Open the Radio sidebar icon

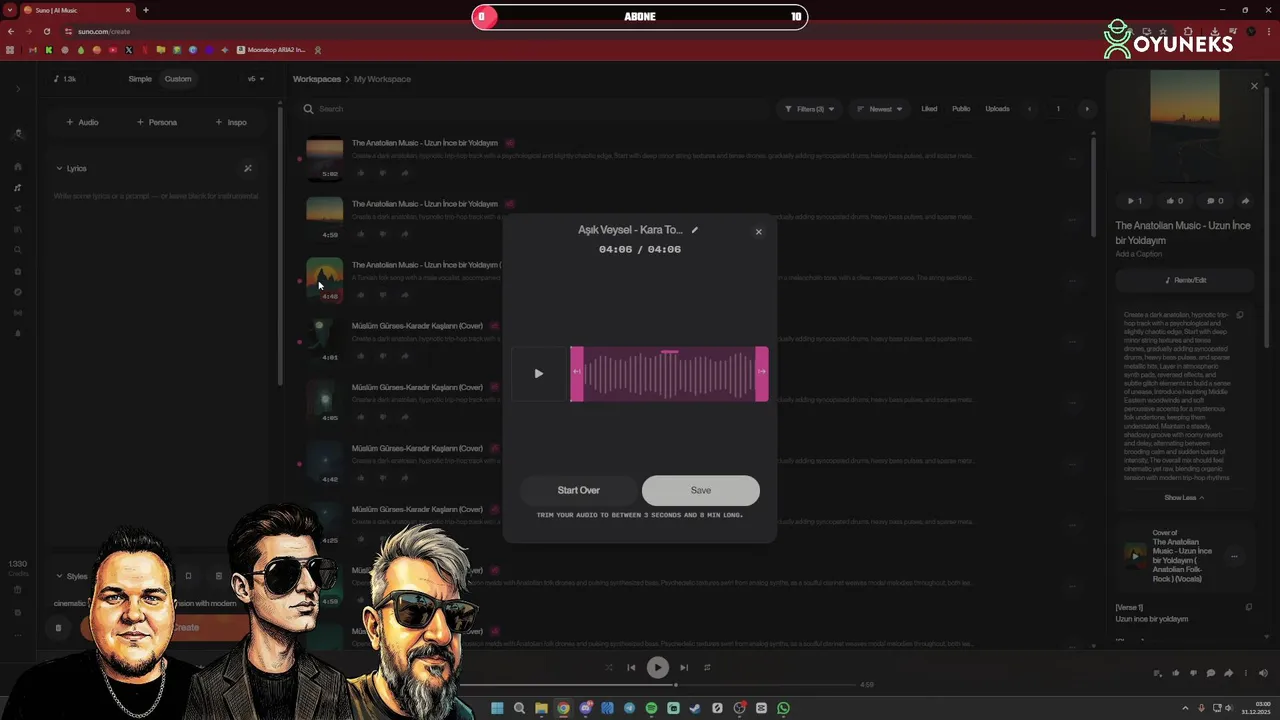[18, 313]
